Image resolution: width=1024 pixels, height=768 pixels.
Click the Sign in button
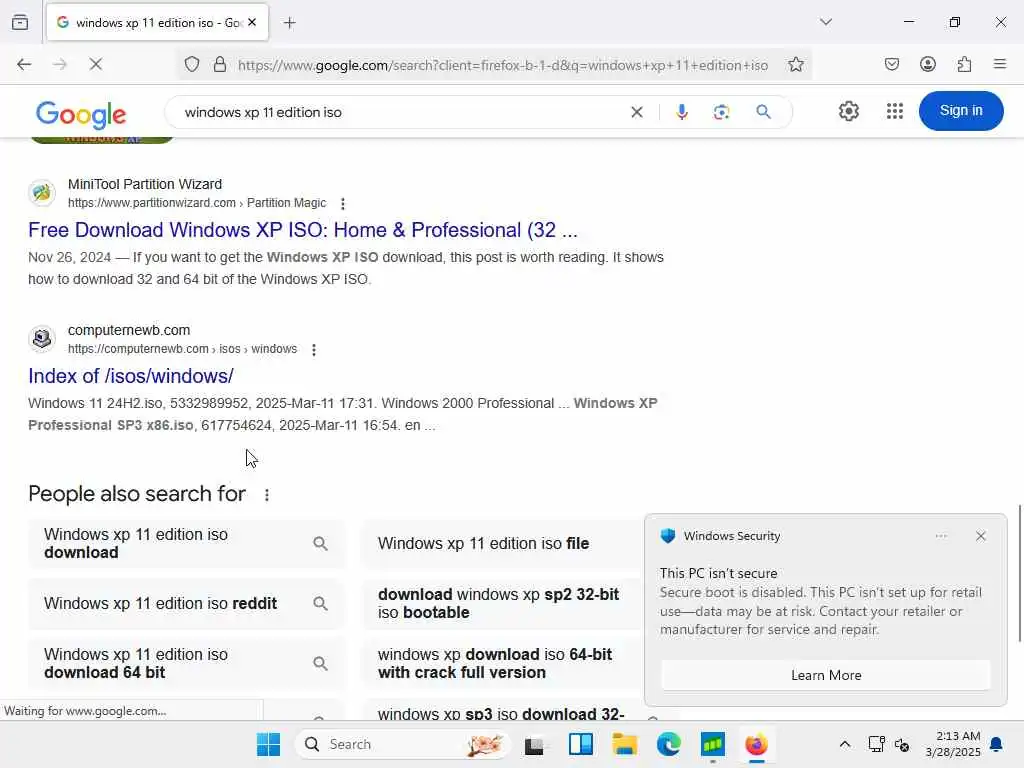pyautogui.click(x=961, y=111)
